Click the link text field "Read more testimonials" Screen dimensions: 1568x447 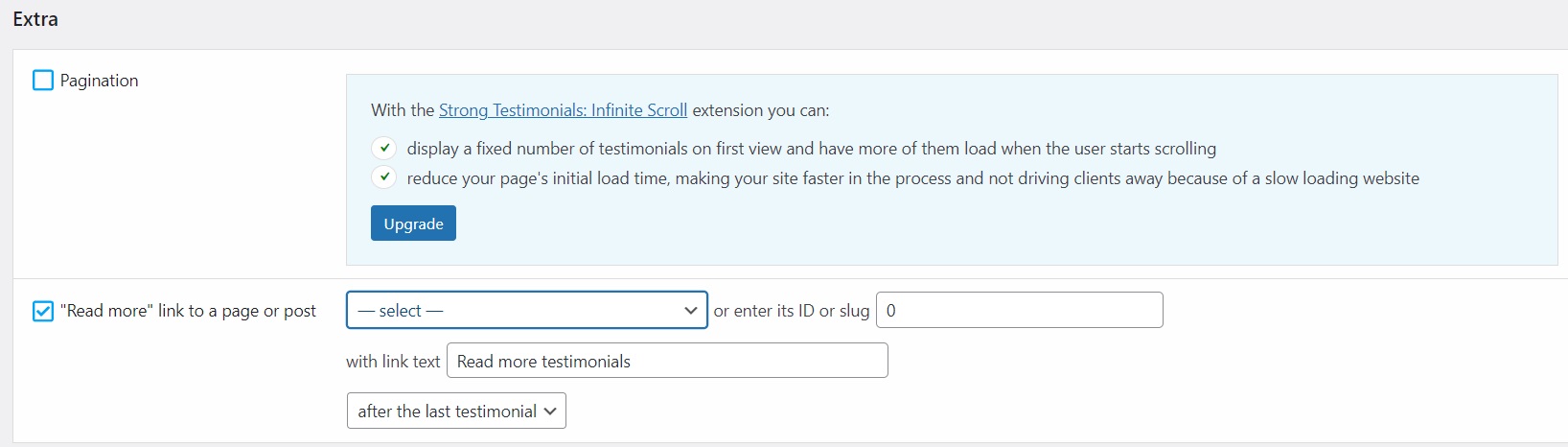[x=667, y=362]
